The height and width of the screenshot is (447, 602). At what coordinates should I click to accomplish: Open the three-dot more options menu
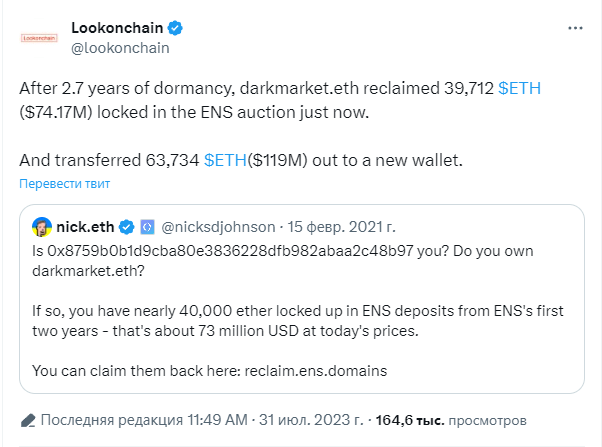click(x=575, y=28)
